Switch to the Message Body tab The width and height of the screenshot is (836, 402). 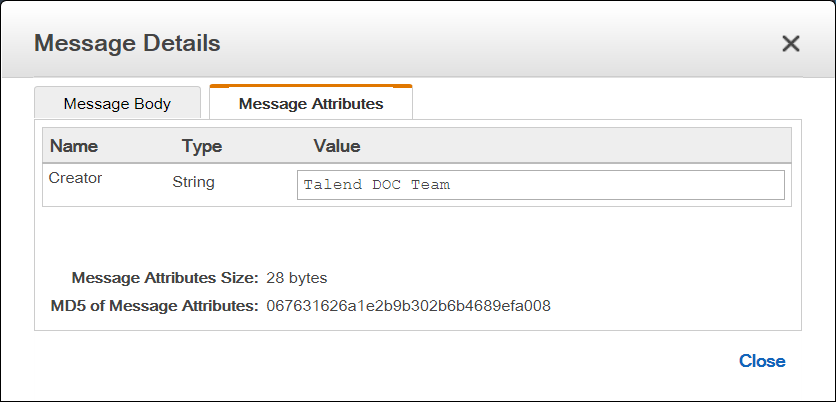click(117, 103)
